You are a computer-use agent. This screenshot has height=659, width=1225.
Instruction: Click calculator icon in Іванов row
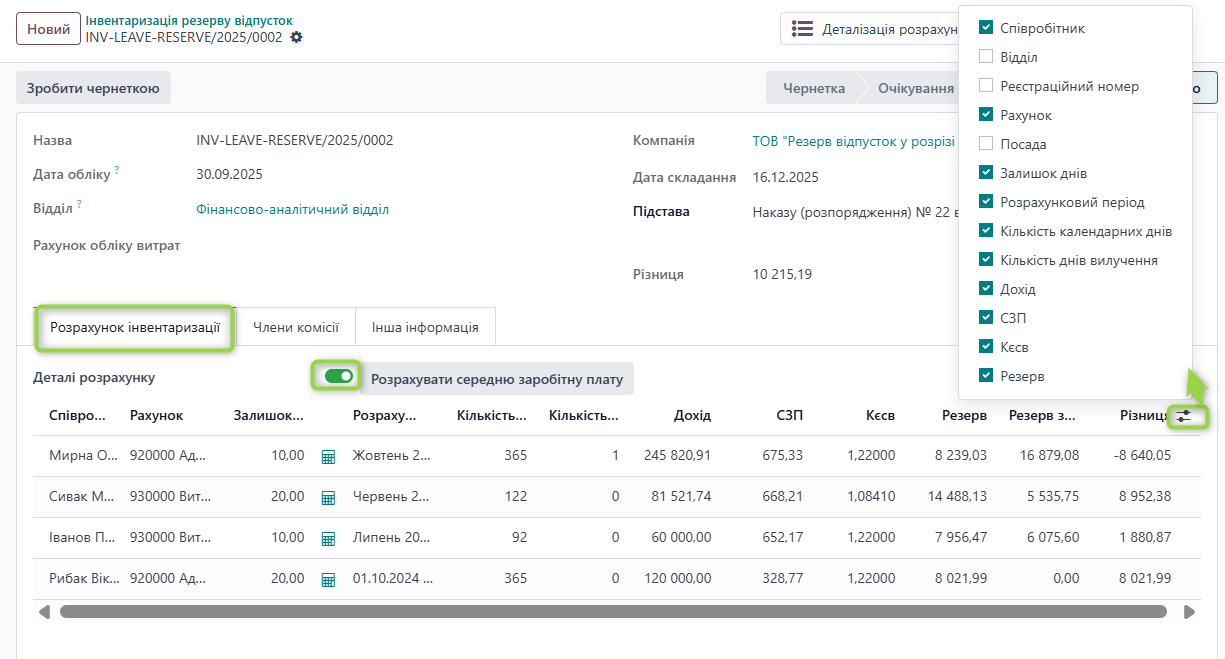[328, 538]
